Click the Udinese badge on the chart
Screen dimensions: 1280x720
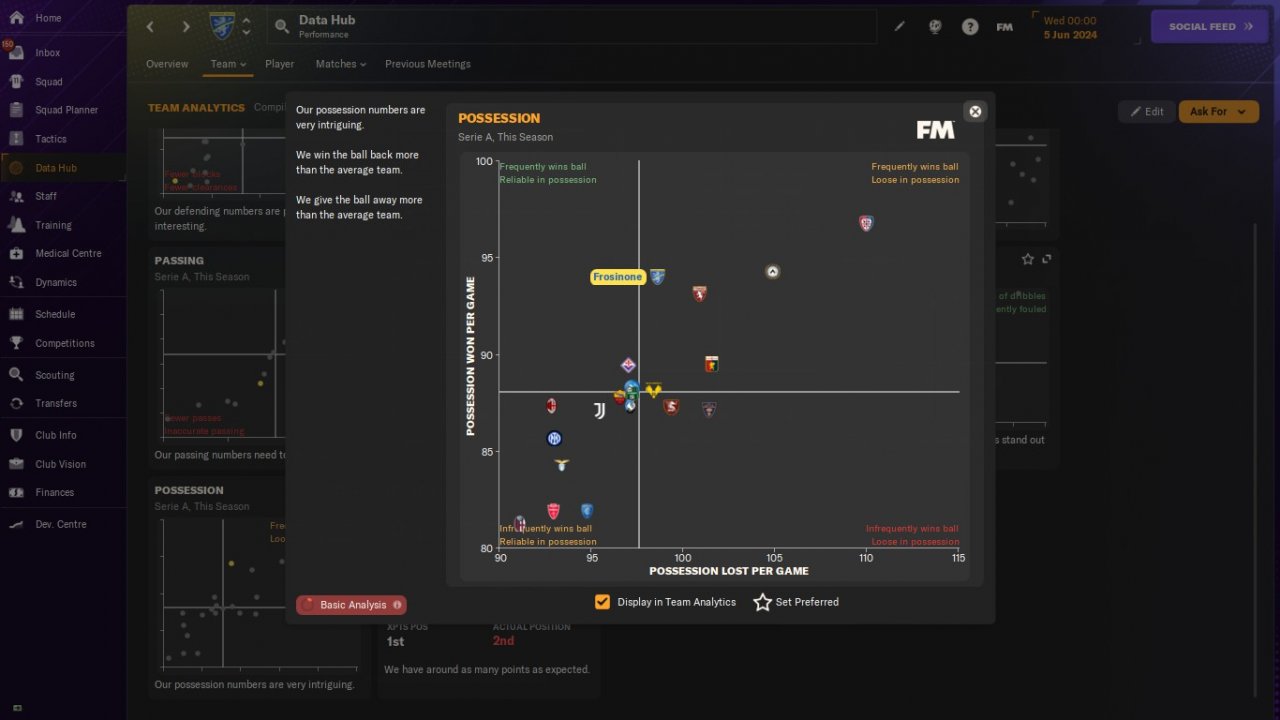tap(772, 271)
